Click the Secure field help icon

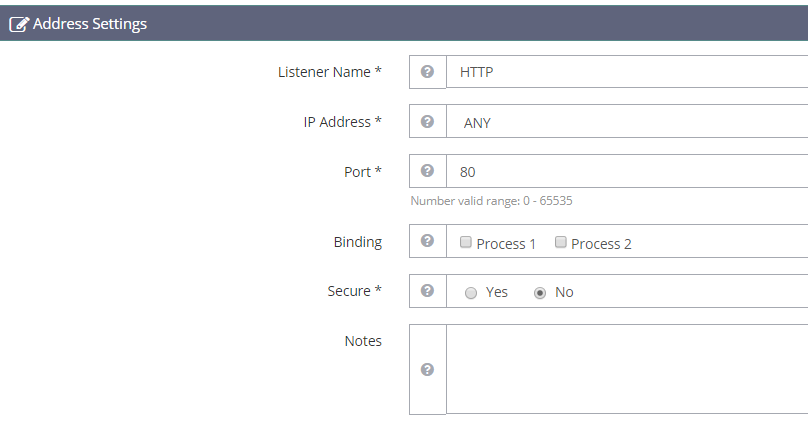[427, 291]
